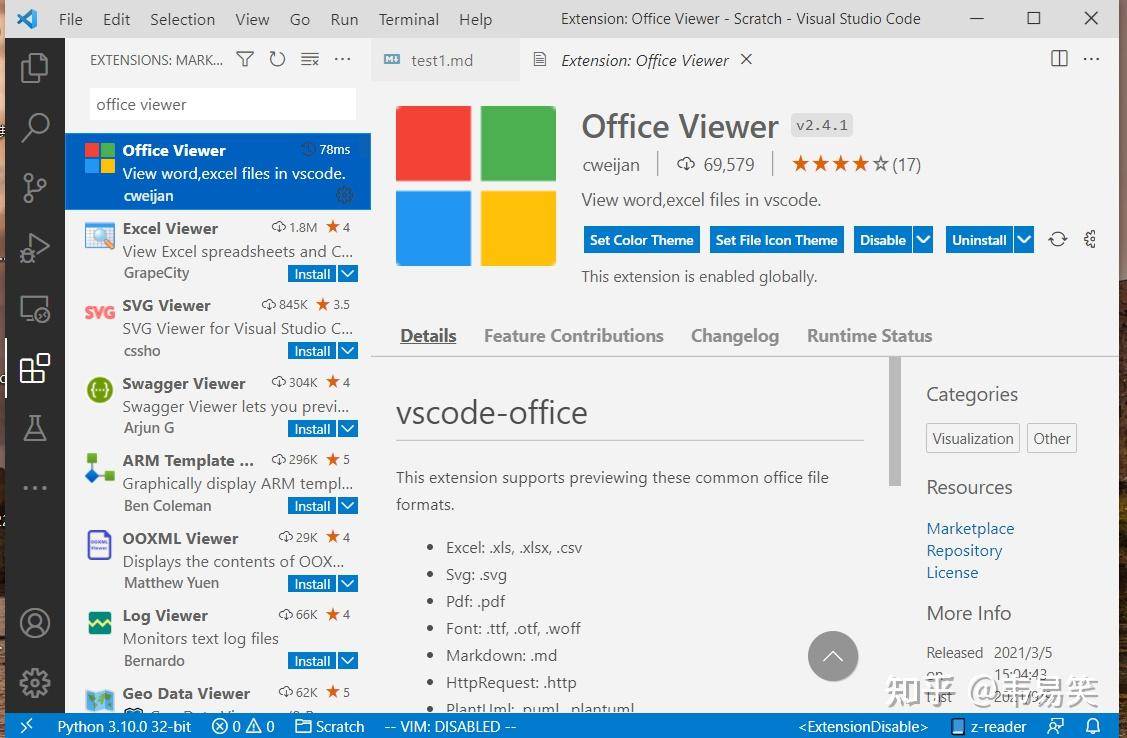Screen dimensions: 1127x738
Task: Click the scroll-to-top round button
Action: pyautogui.click(x=833, y=656)
